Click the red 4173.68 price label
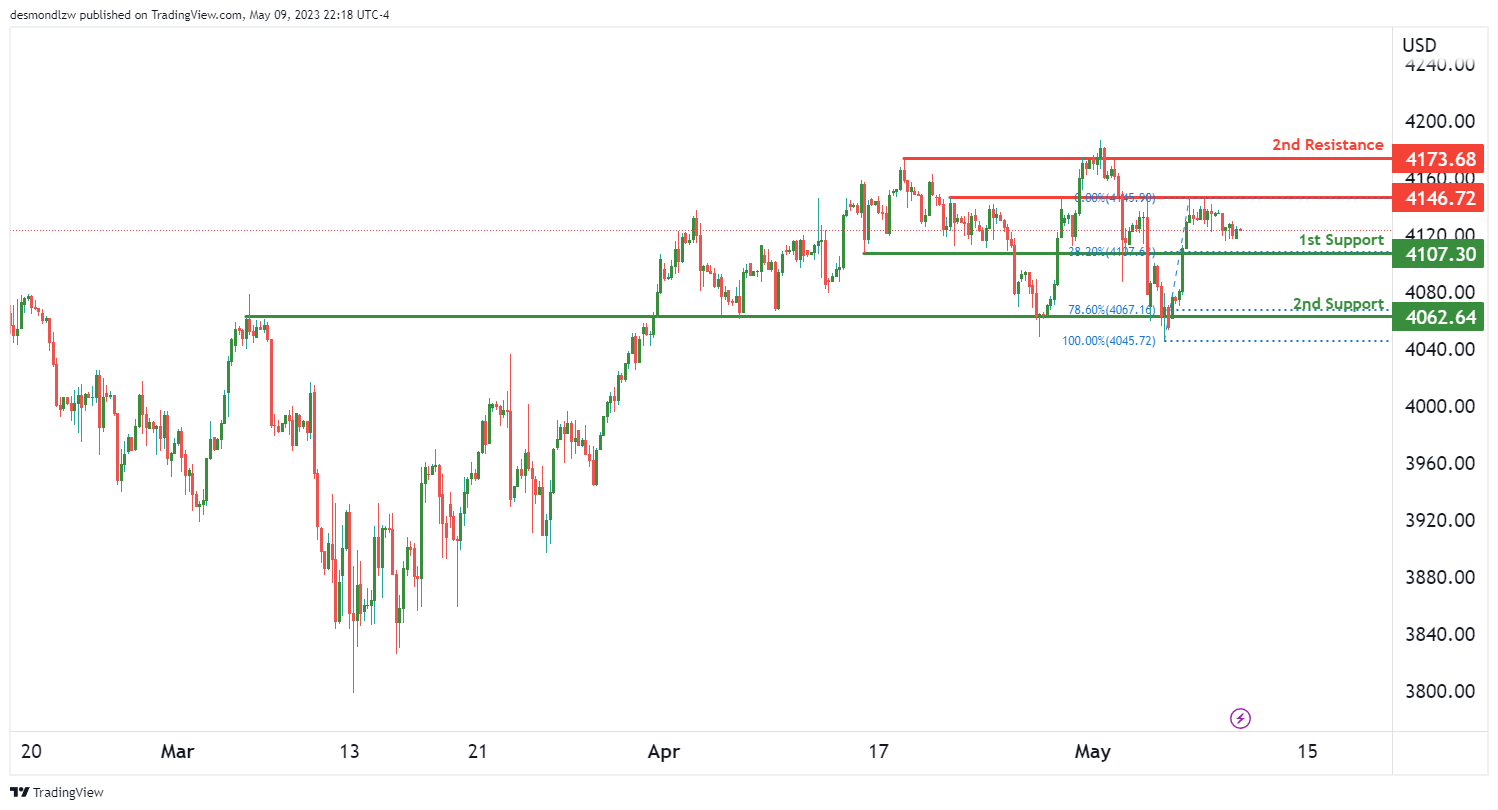The width and height of the screenshot is (1498, 810). [x=1440, y=159]
